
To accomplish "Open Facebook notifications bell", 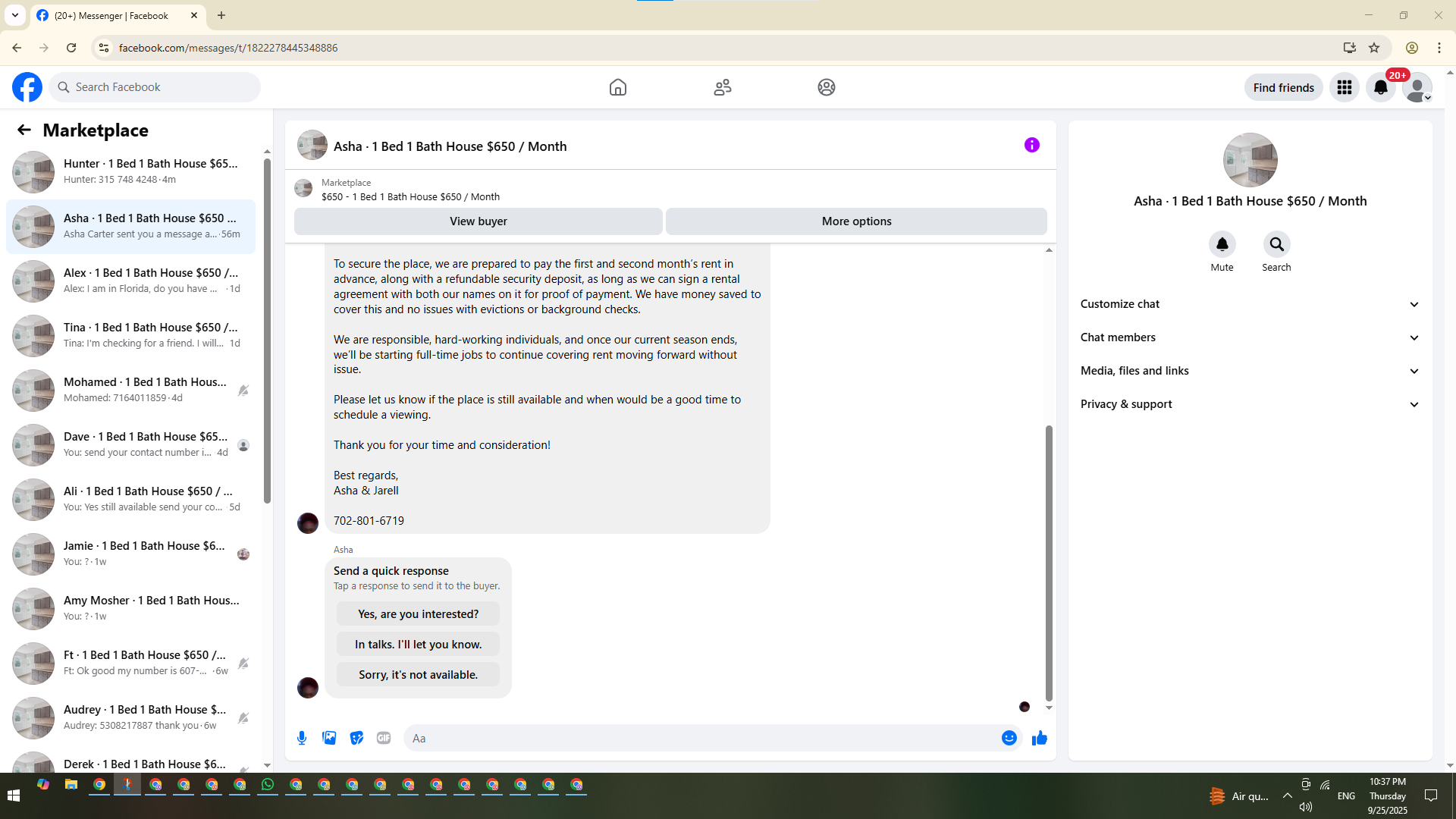I will point(1380,87).
